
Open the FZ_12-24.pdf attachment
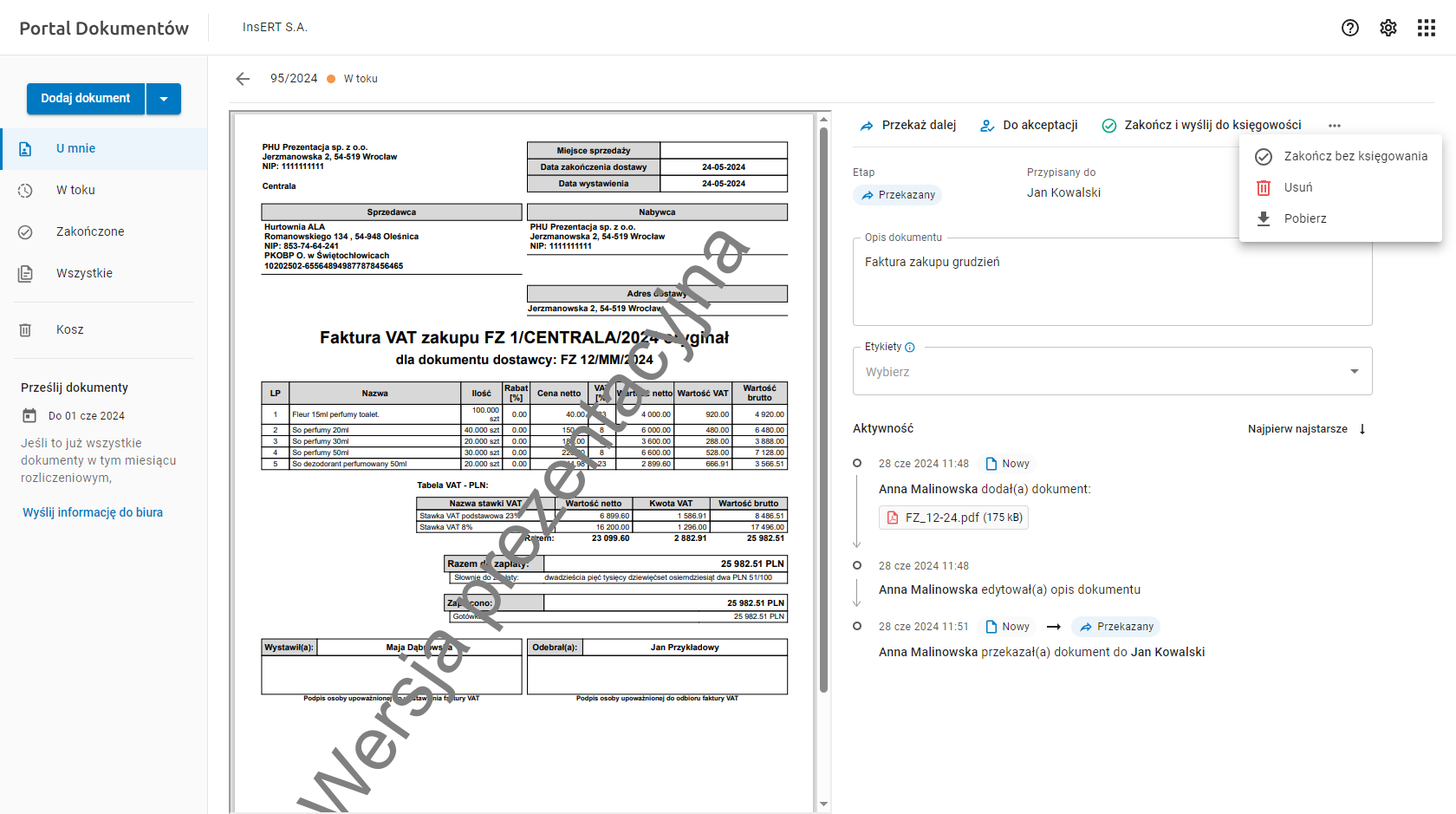click(x=953, y=518)
